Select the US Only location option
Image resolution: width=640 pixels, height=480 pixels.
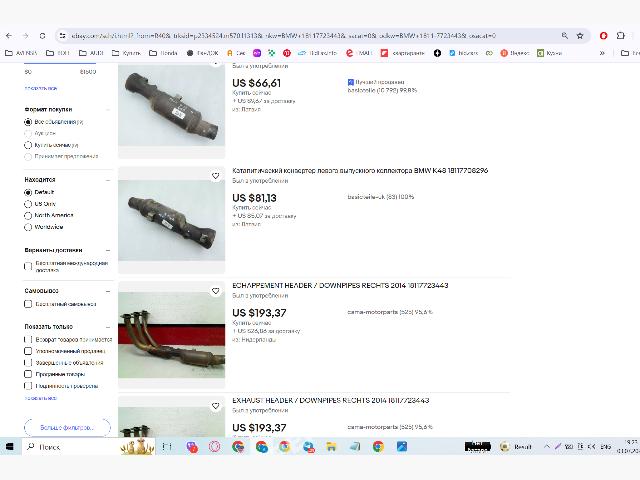tap(28, 203)
